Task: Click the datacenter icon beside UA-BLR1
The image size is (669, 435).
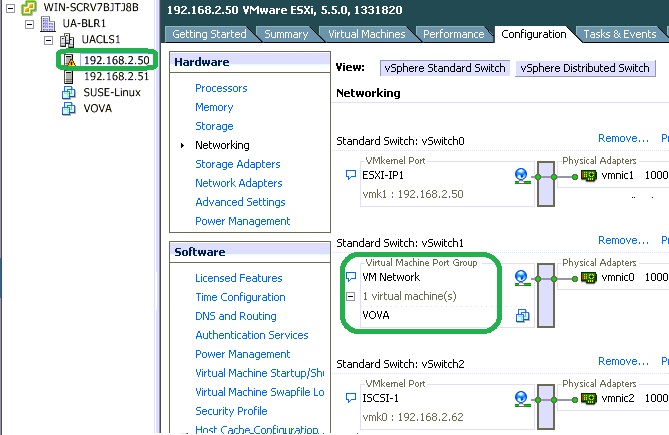Action: (x=48, y=23)
